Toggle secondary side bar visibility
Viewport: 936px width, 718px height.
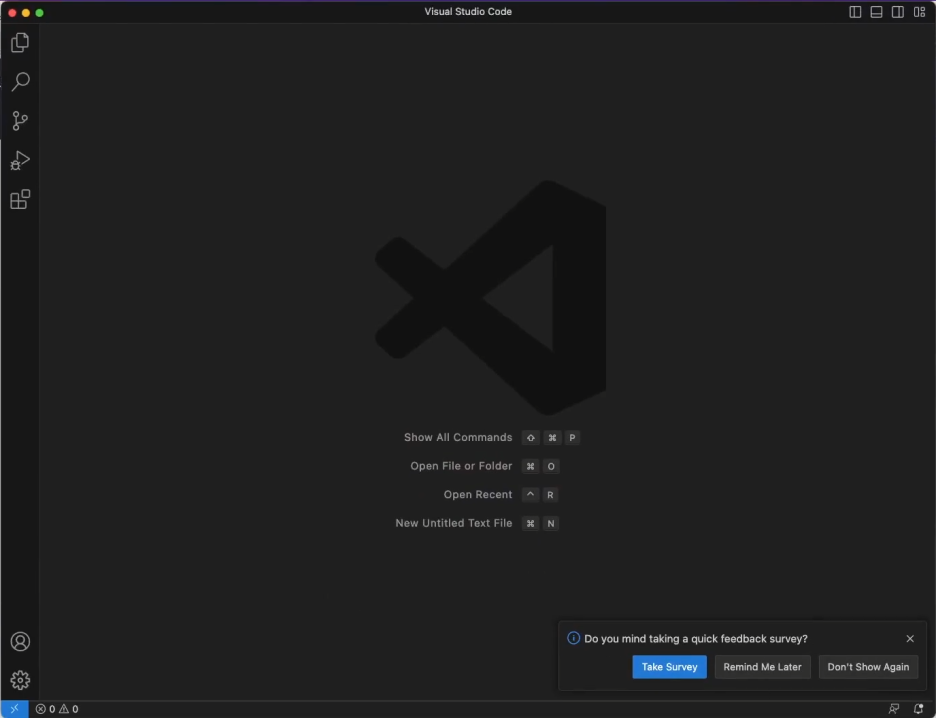coord(898,12)
